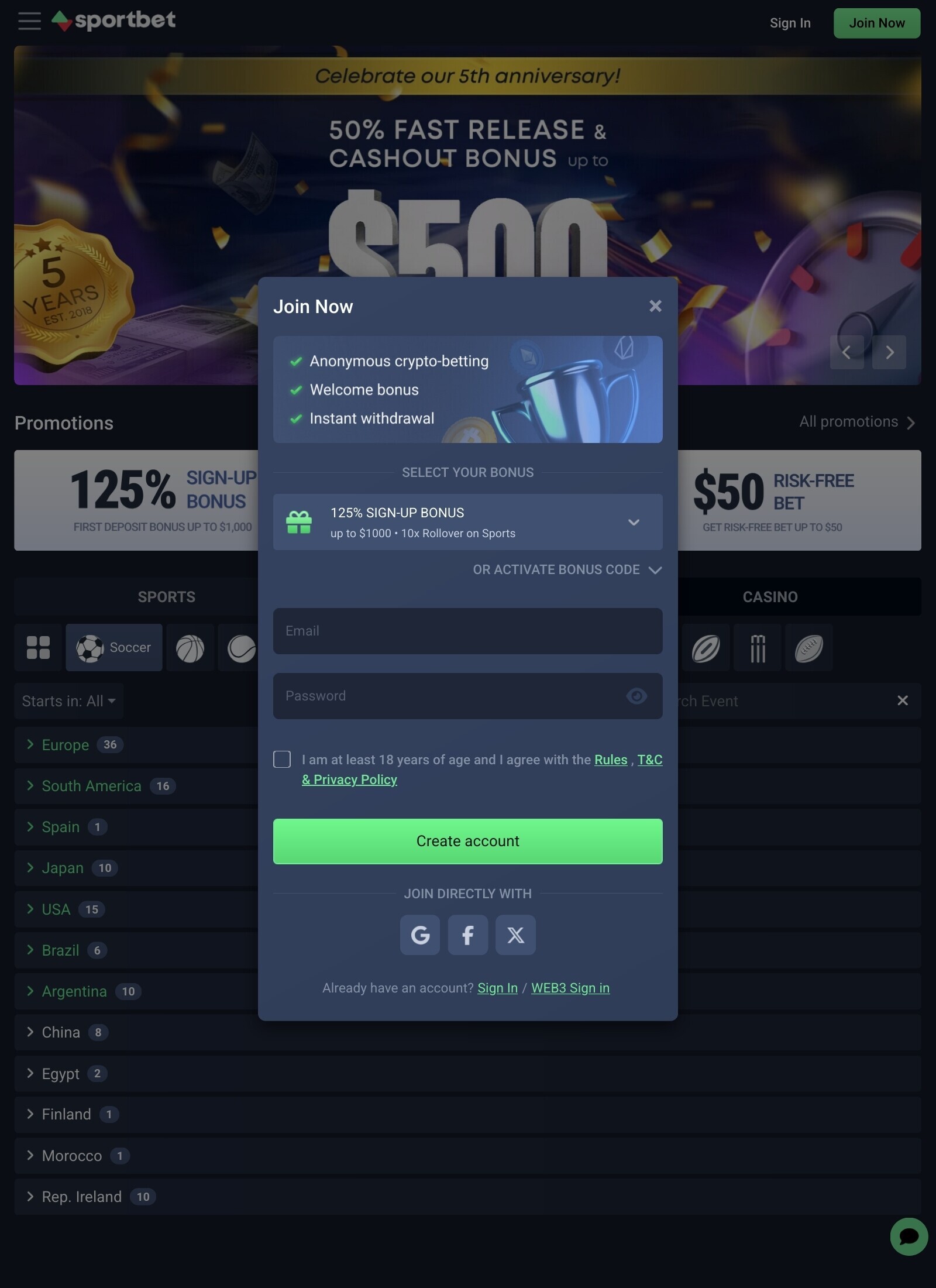This screenshot has height=1288, width=936.
Task: Open the hamburger menu icon
Action: pyautogui.click(x=29, y=21)
